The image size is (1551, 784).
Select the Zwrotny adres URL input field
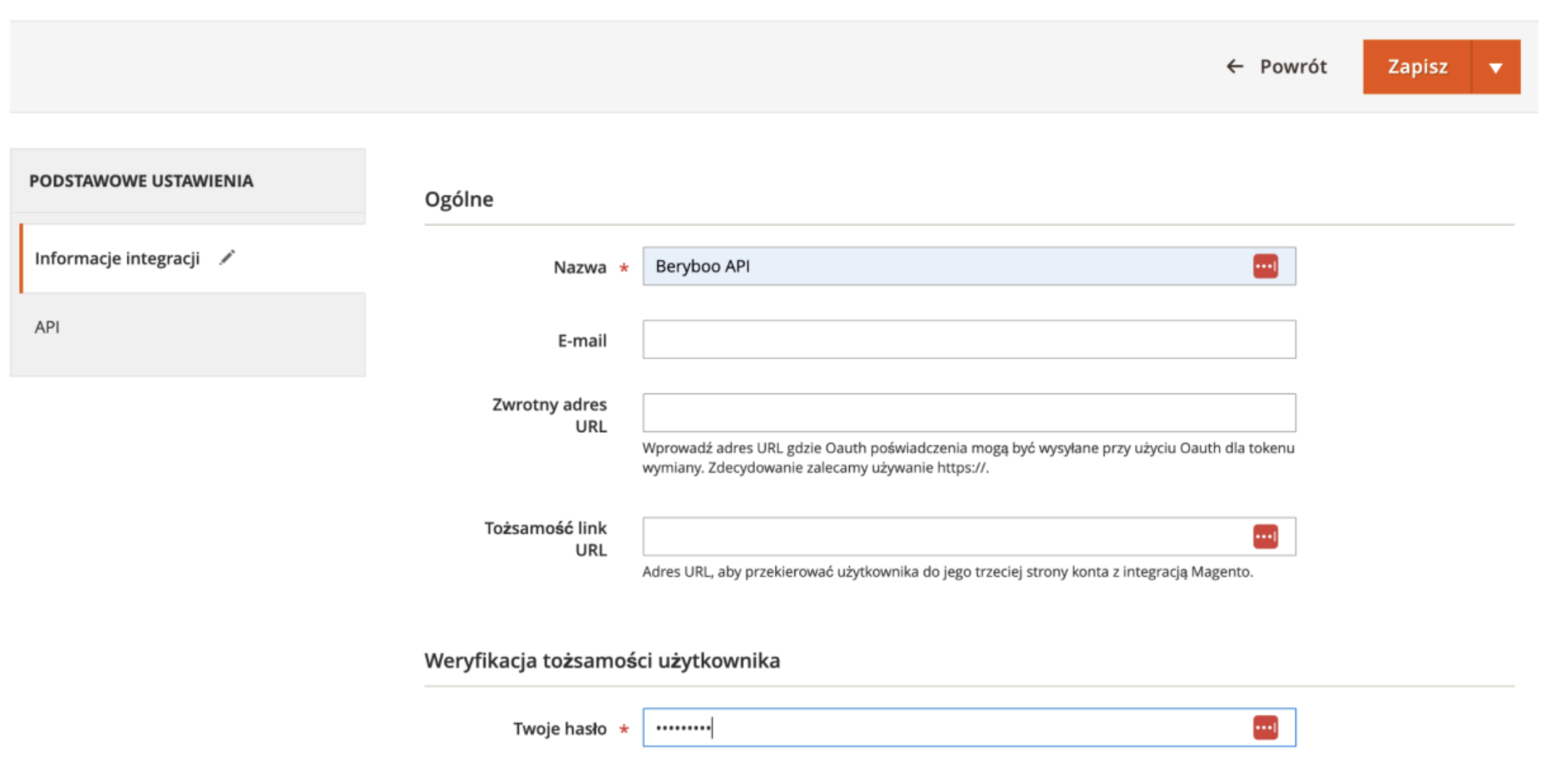(968, 412)
